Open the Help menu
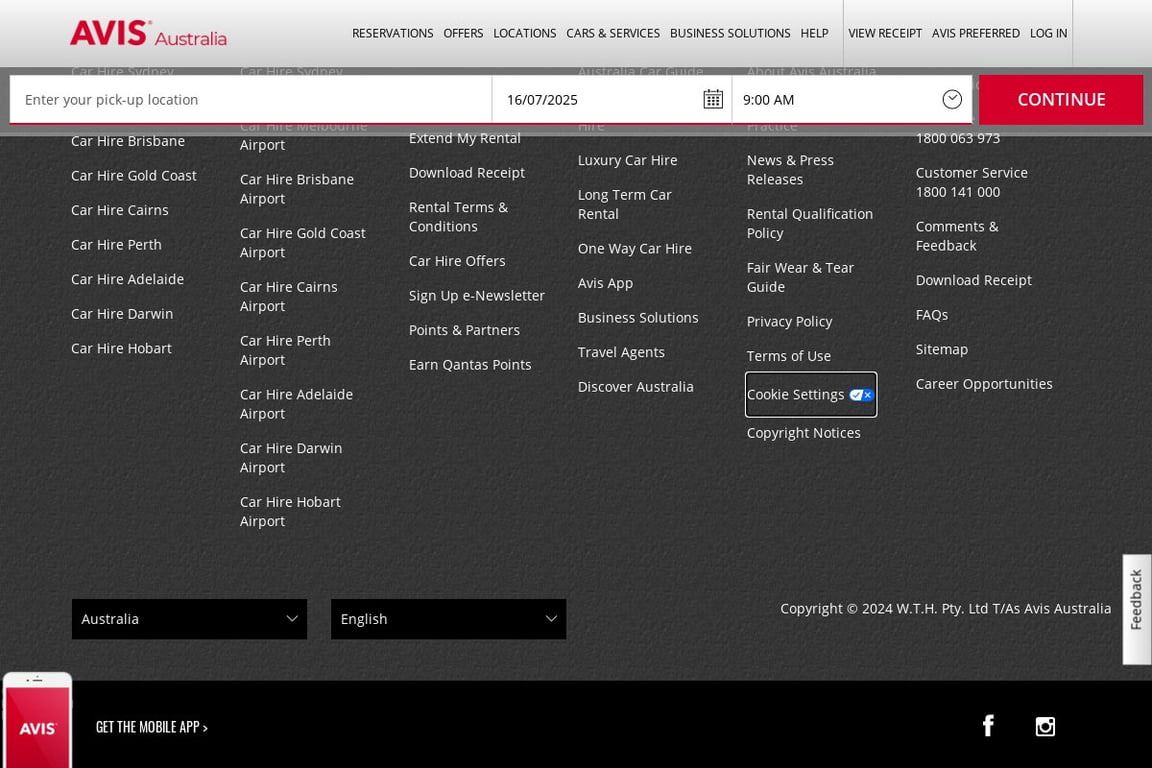 814,33
